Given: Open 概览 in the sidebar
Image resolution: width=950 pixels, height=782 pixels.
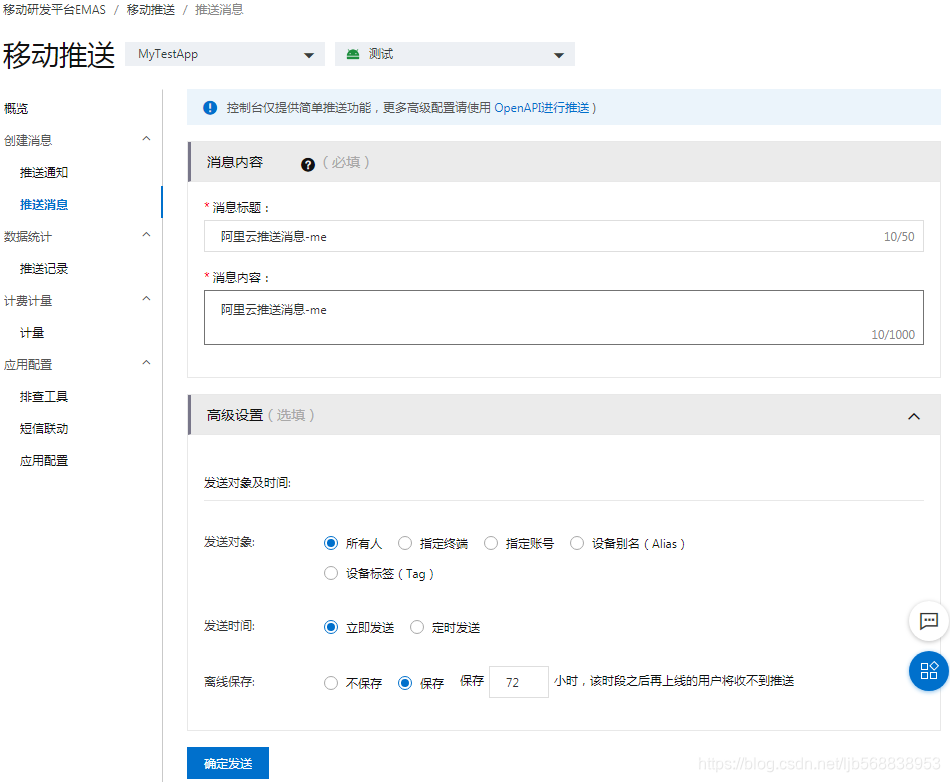Looking at the screenshot, I should 16,108.
